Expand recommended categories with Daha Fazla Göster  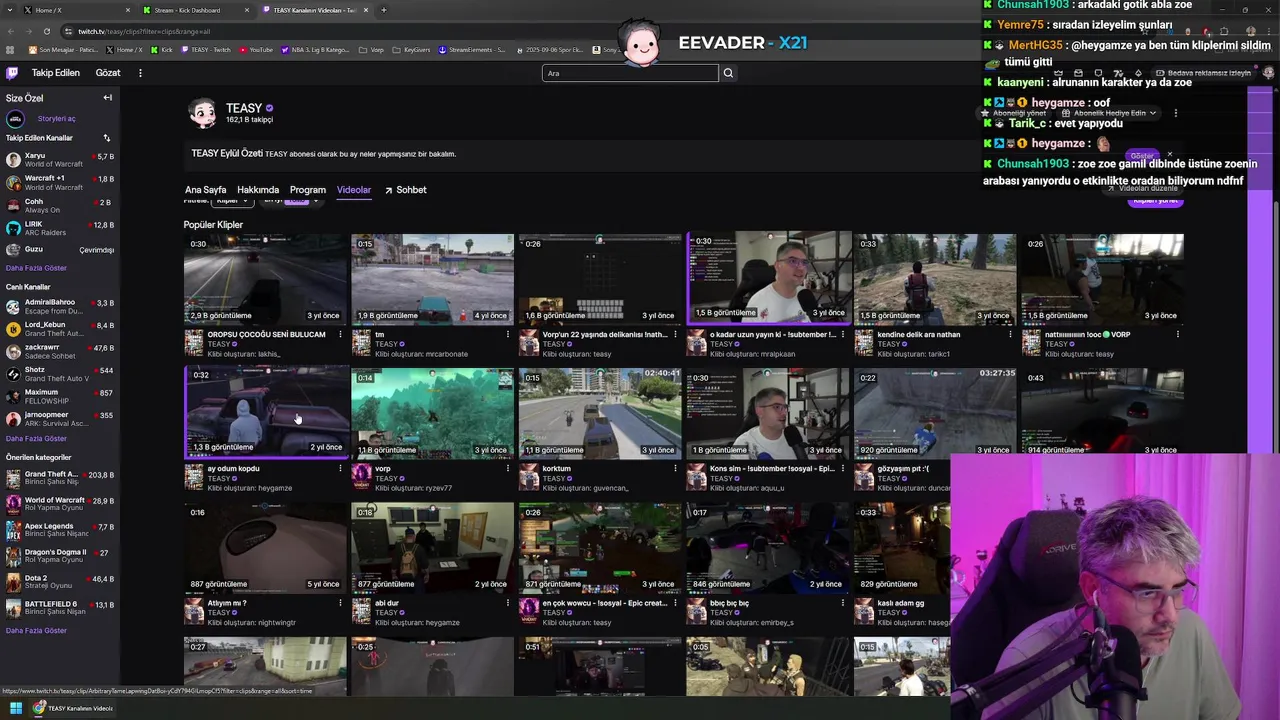(36, 630)
